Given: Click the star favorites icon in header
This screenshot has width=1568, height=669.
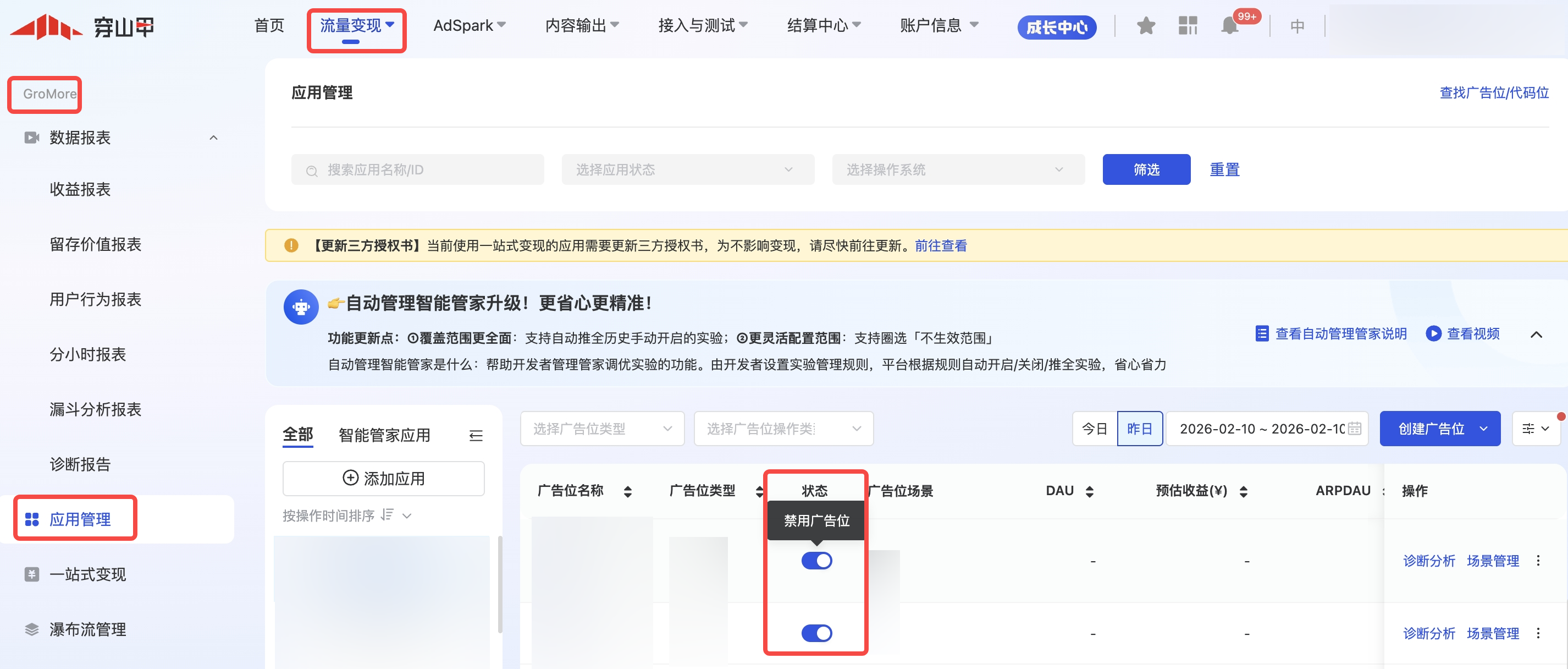Looking at the screenshot, I should click(1146, 26).
